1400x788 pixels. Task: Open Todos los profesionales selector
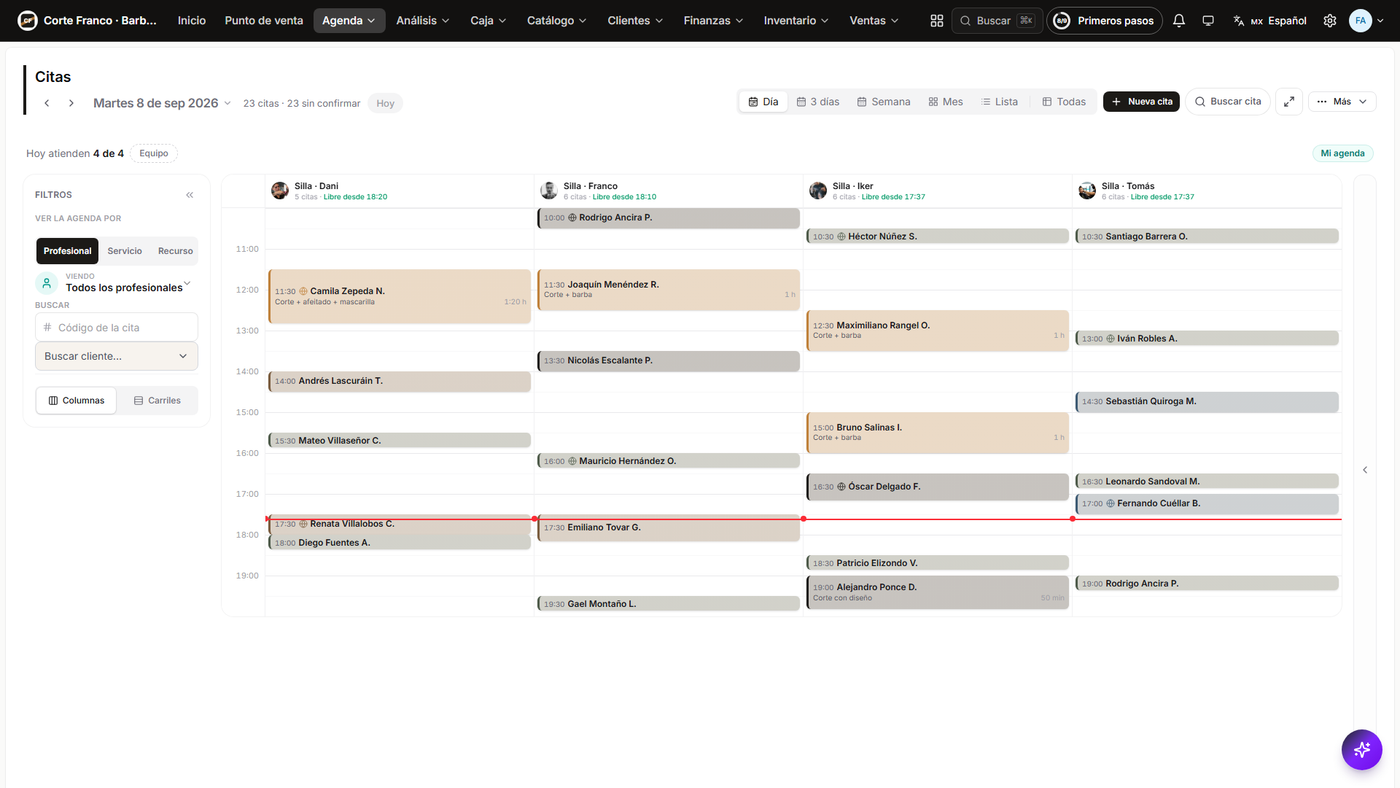pyautogui.click(x=116, y=283)
